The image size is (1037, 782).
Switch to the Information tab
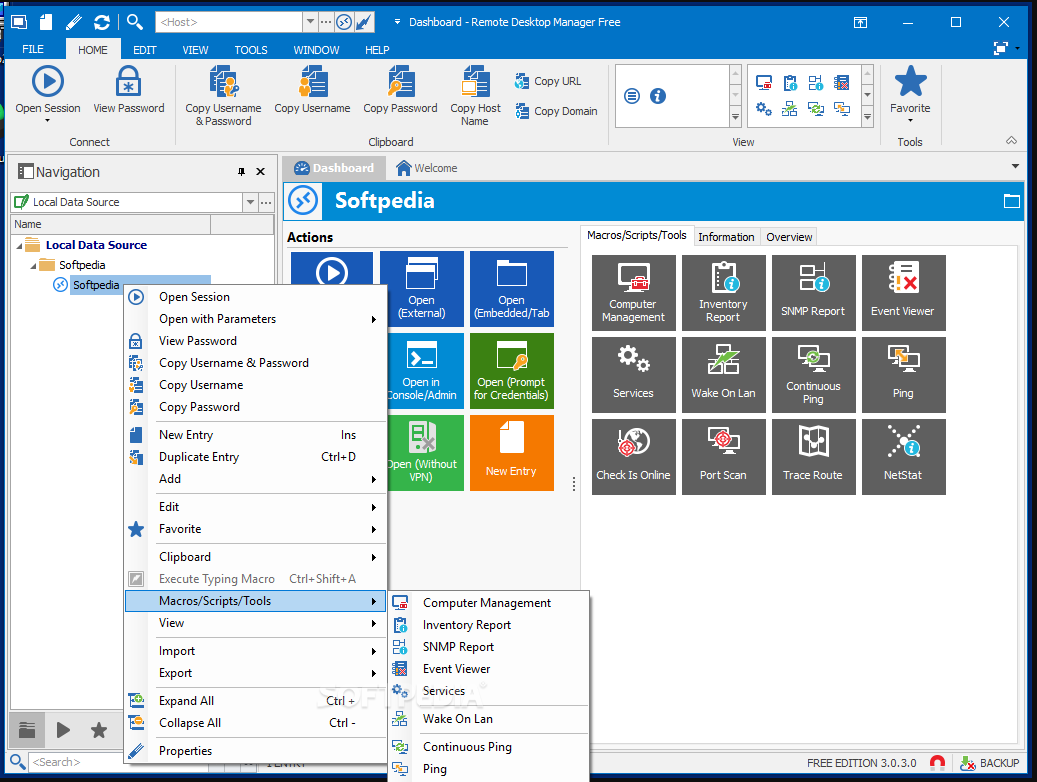tap(726, 236)
